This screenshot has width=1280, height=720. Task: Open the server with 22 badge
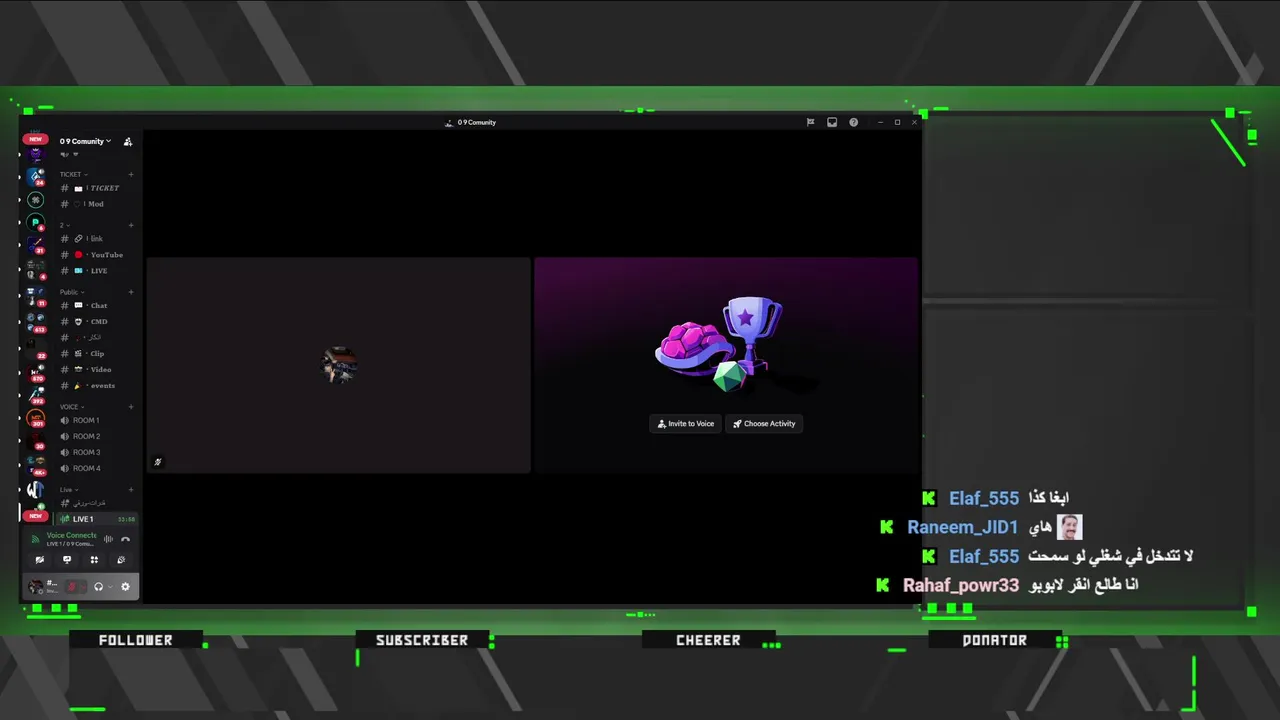coord(36,347)
